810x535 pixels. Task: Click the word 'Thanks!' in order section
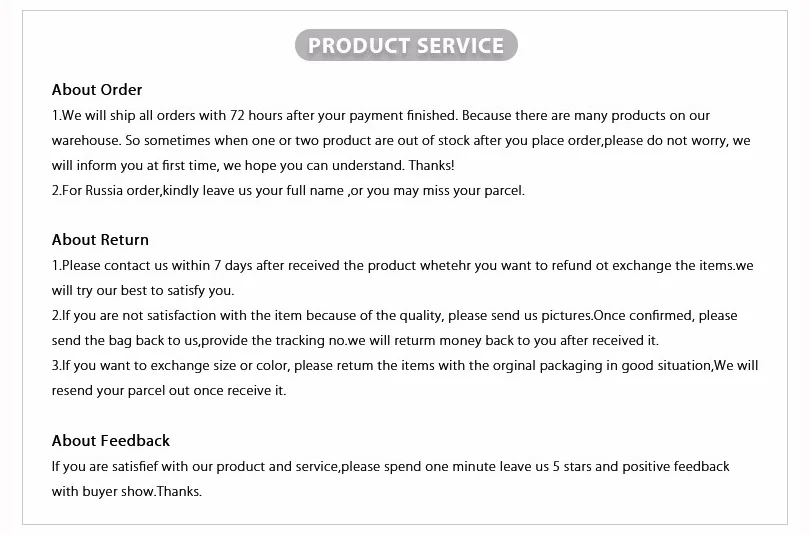(431, 165)
